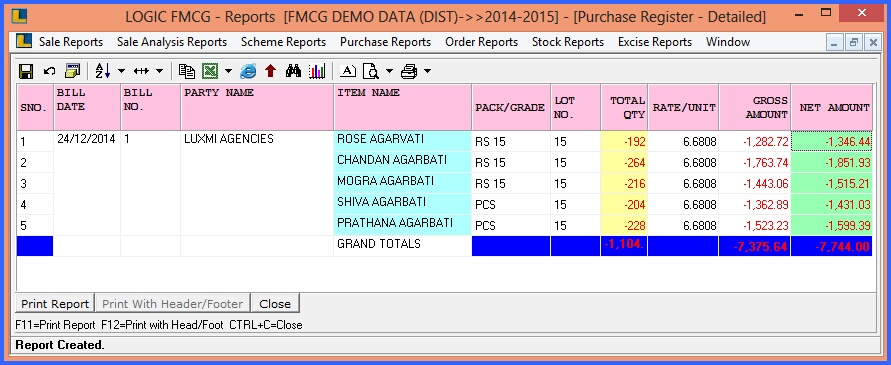Click Print With Header/Footer button

172,304
